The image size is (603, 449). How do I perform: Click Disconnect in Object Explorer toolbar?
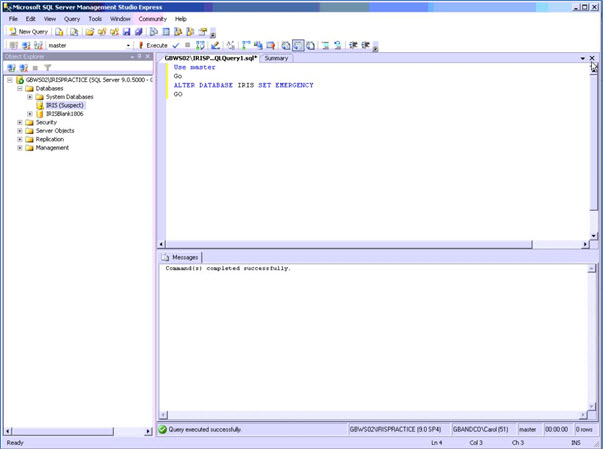(23, 68)
